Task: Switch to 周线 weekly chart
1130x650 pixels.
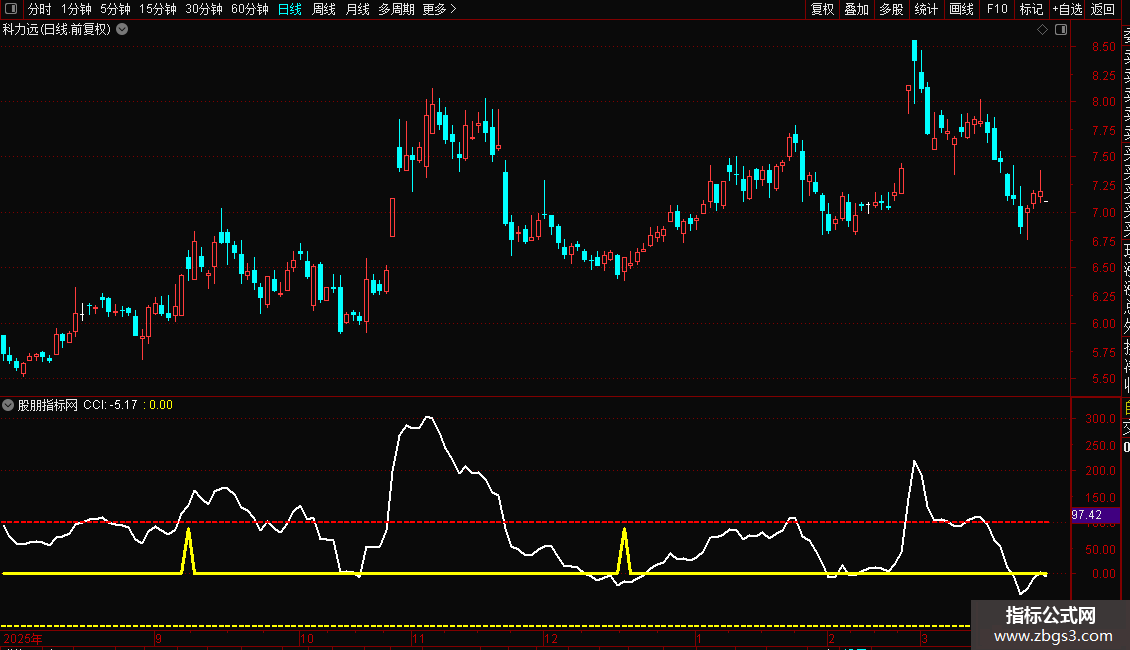Action: point(324,9)
